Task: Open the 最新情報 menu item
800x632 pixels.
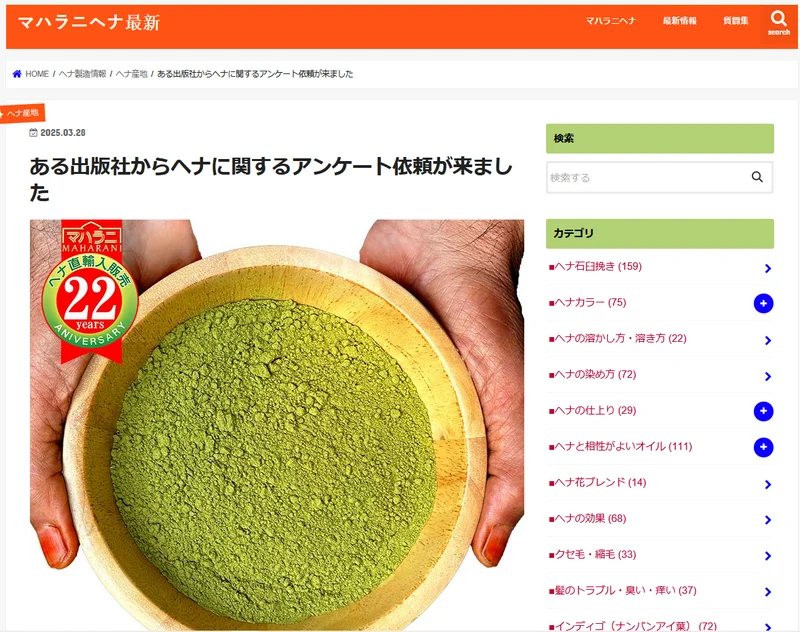Action: (680, 21)
